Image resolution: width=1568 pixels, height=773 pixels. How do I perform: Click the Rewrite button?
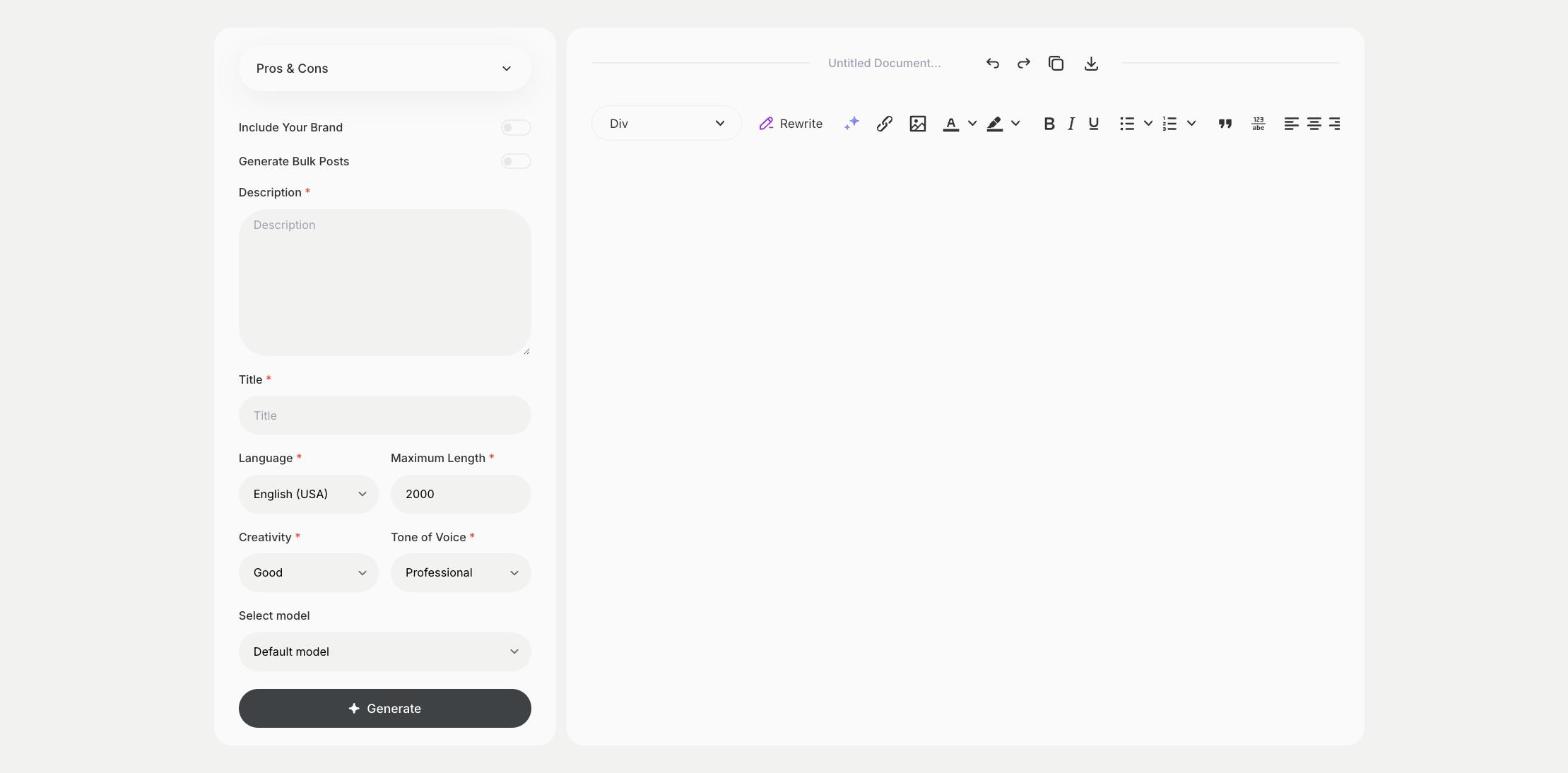(x=791, y=123)
